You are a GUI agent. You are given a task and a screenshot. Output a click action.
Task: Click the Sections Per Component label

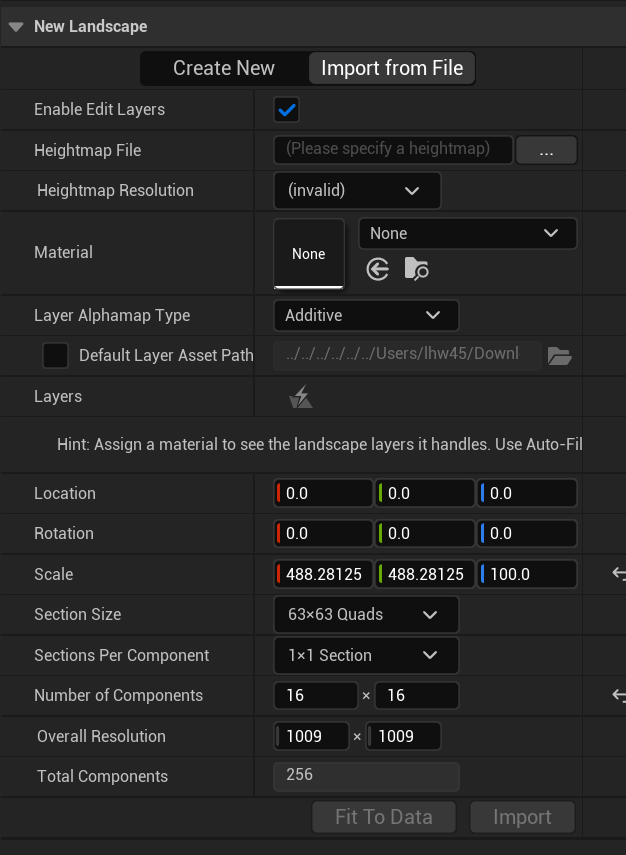122,655
